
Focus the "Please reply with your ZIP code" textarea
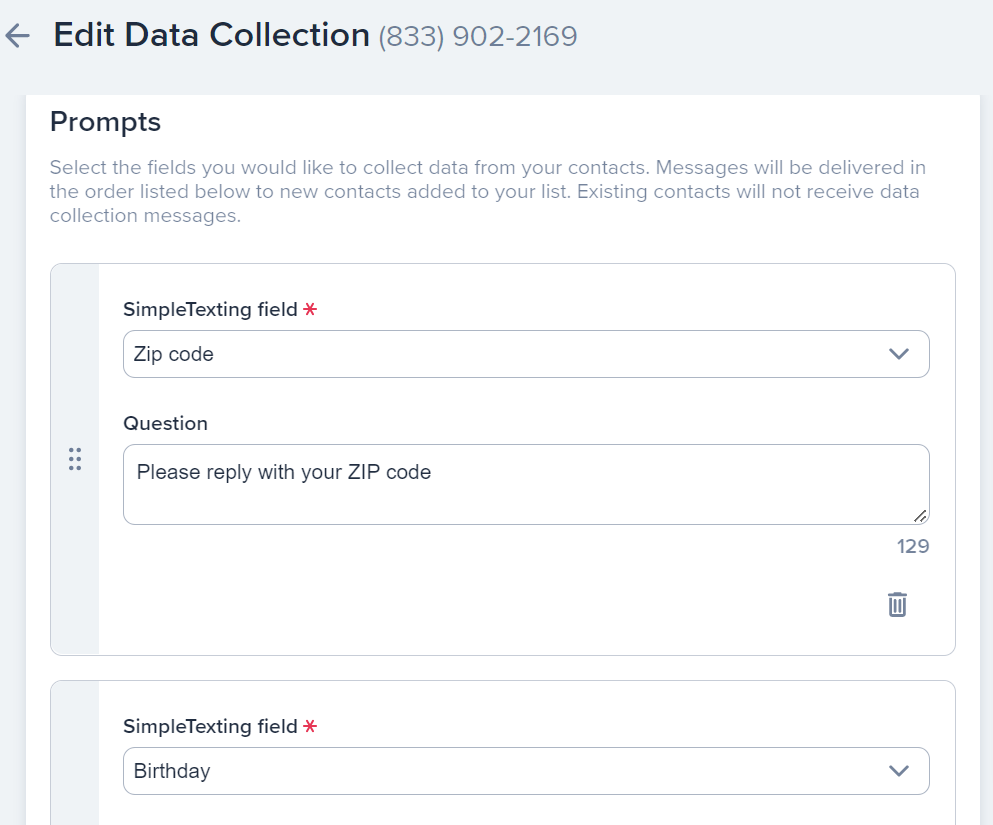(x=525, y=484)
